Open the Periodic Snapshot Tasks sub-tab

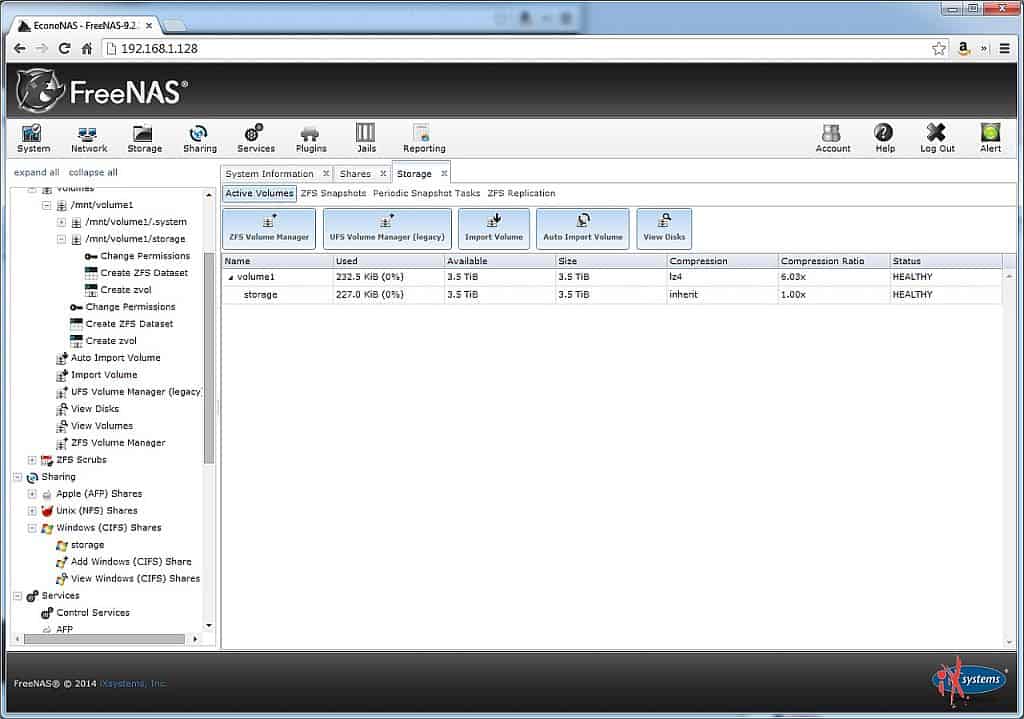[x=426, y=193]
